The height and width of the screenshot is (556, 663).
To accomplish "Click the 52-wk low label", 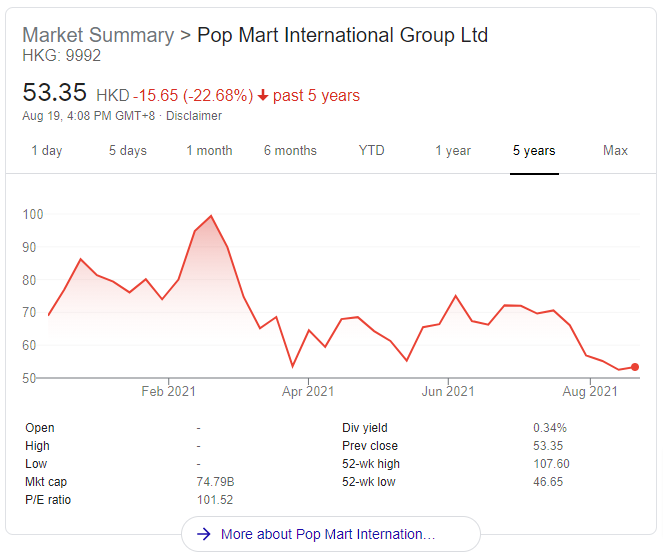I will [369, 482].
